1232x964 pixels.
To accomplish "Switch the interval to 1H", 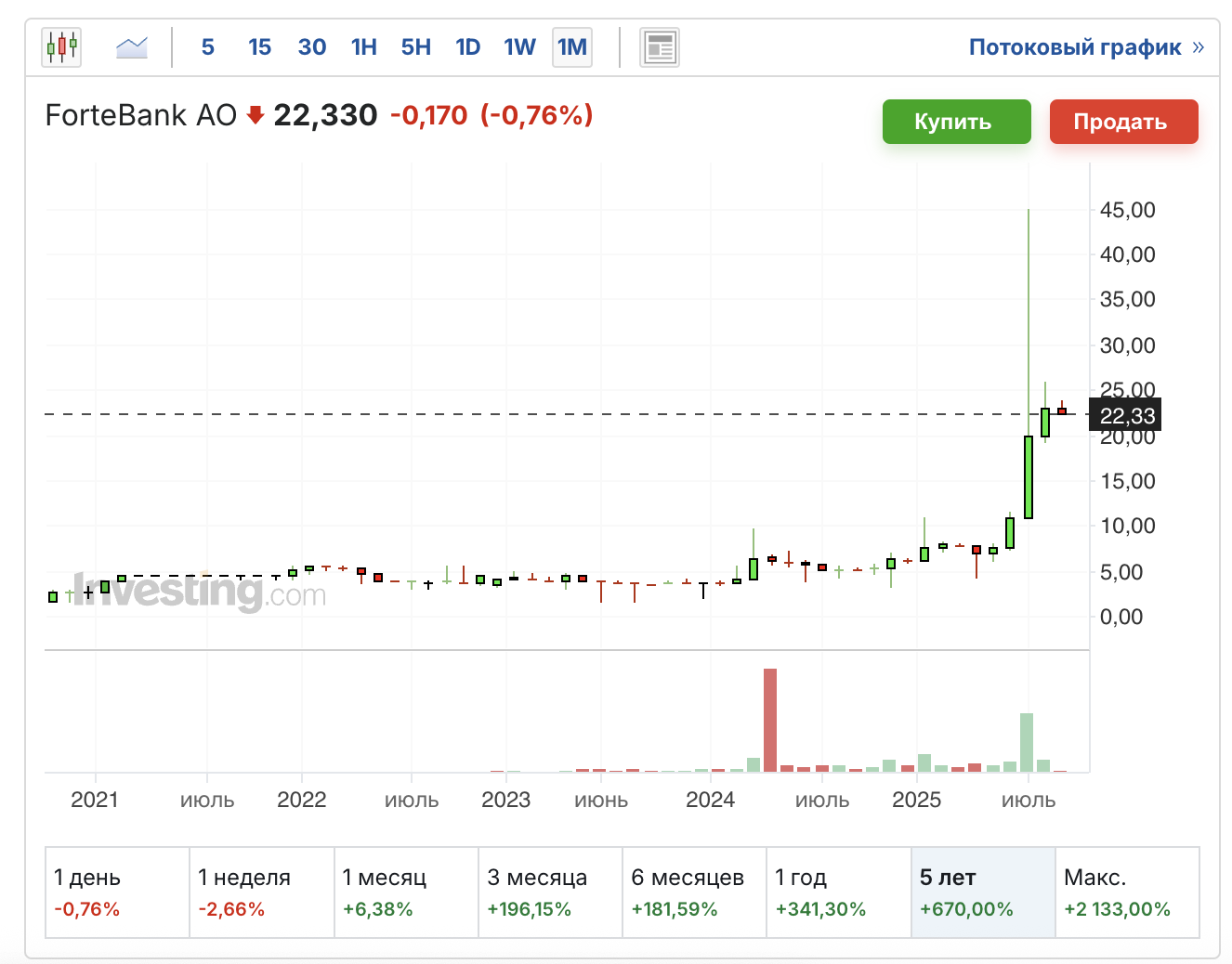I will point(364,47).
